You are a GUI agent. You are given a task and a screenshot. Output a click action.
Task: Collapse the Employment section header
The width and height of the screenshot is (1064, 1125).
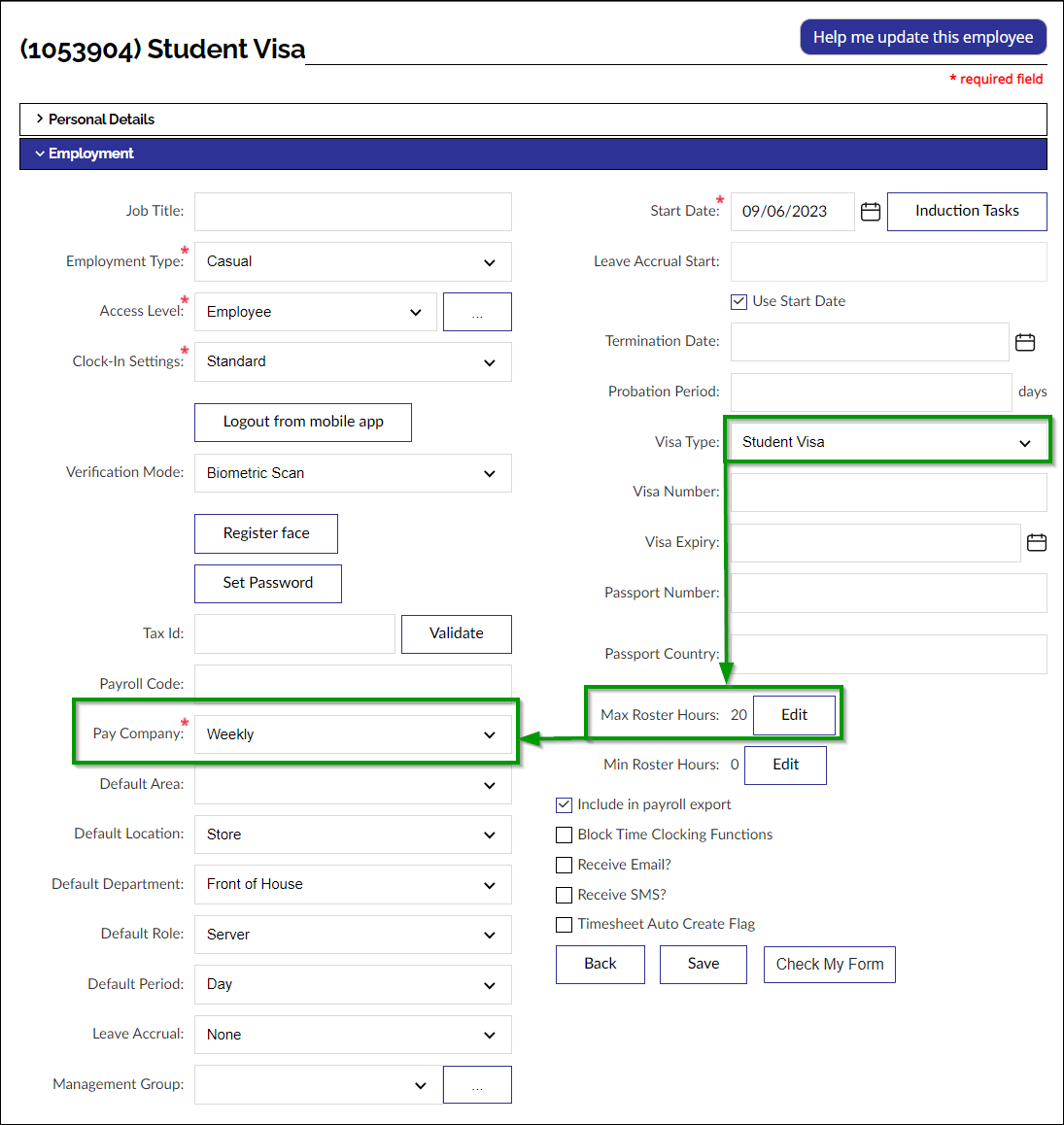[91, 153]
